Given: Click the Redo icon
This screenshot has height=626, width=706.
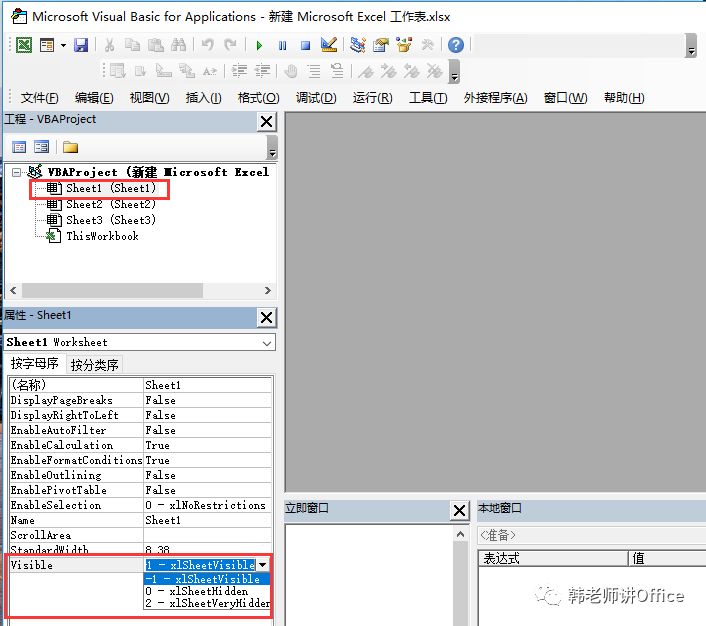Looking at the screenshot, I should pos(231,45).
